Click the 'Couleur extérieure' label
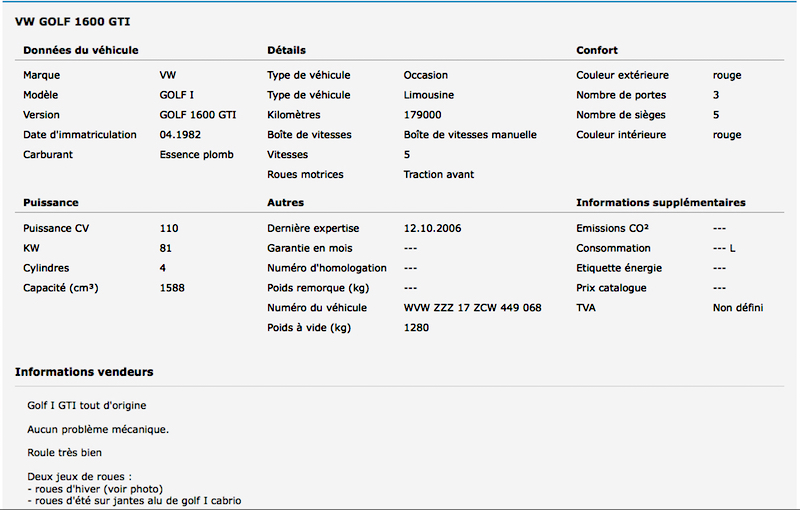 coord(622,75)
